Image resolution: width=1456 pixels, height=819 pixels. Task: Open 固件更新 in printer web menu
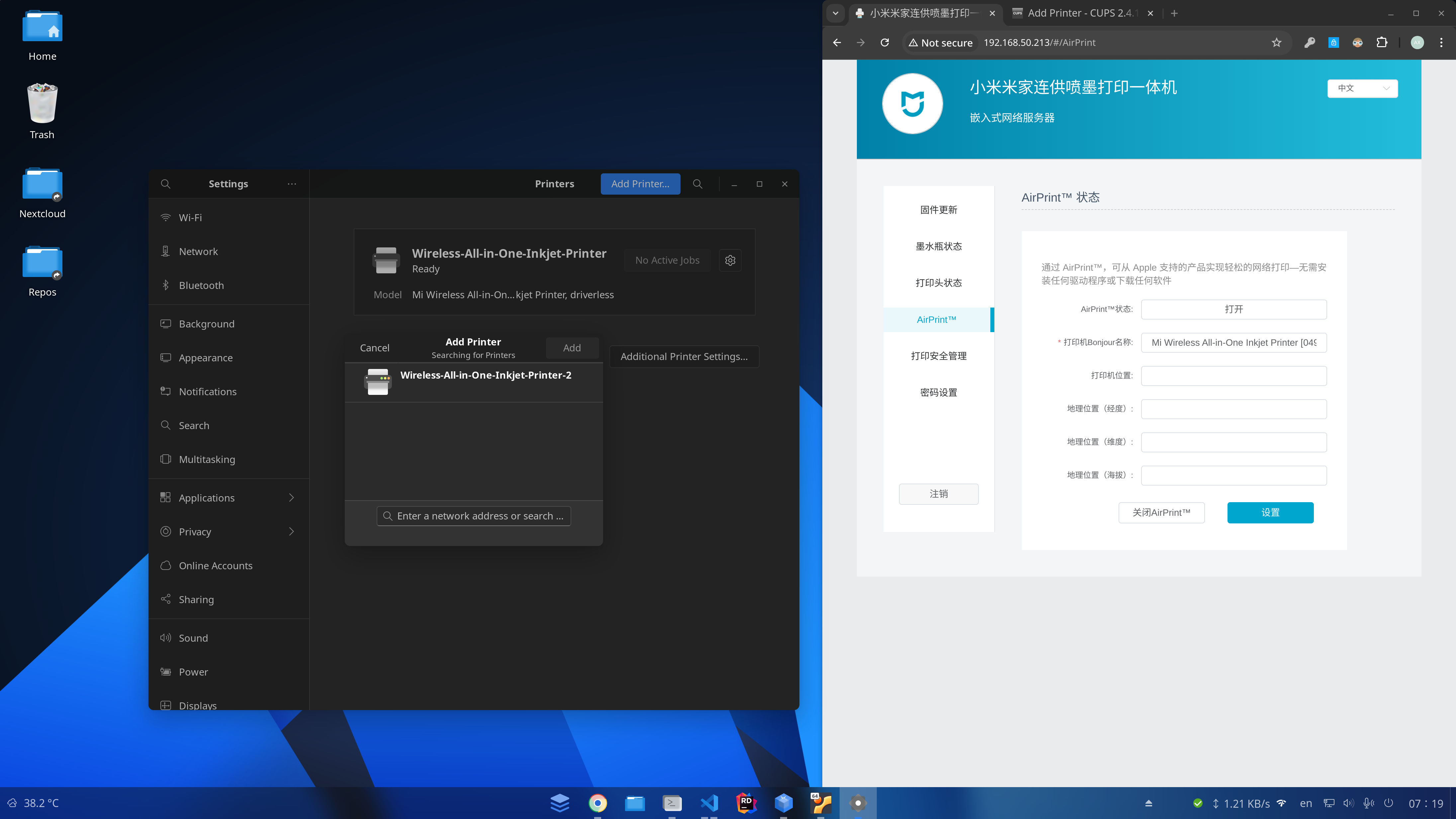(938, 210)
